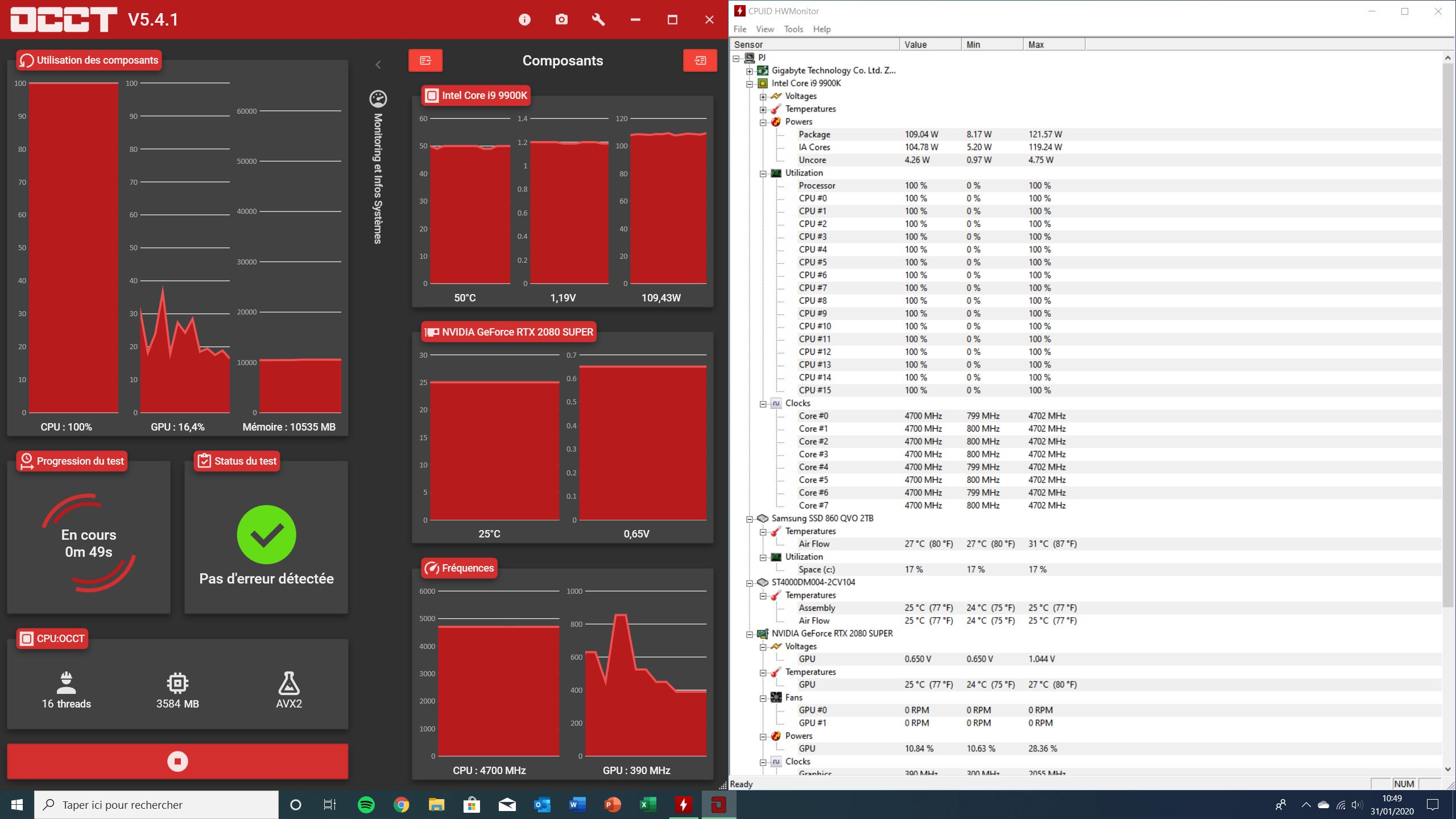Expand Gigabyte Technology motherboard node
1456x819 pixels.
pyautogui.click(x=750, y=71)
